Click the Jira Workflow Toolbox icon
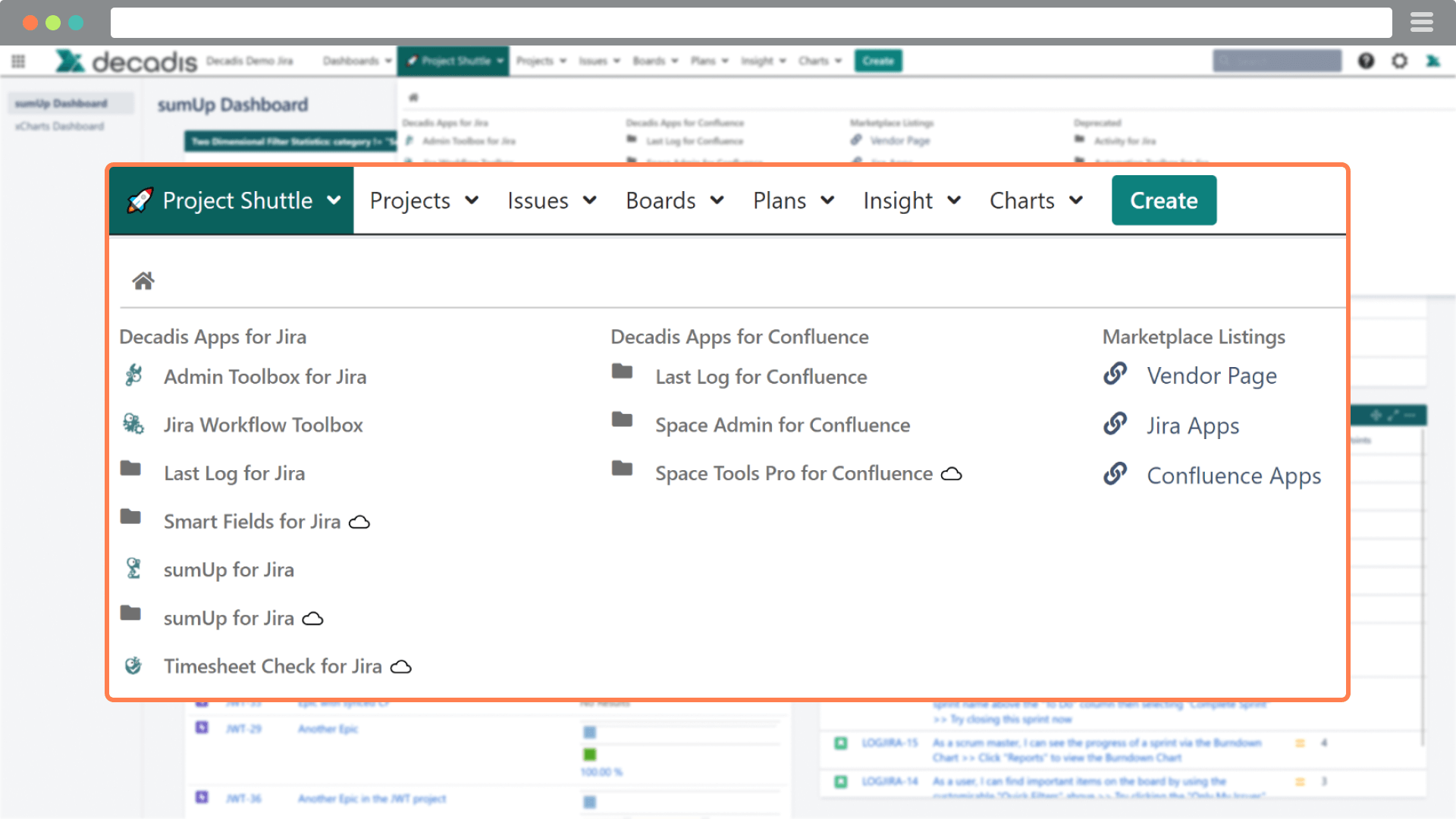The width and height of the screenshot is (1456, 819). (x=133, y=424)
